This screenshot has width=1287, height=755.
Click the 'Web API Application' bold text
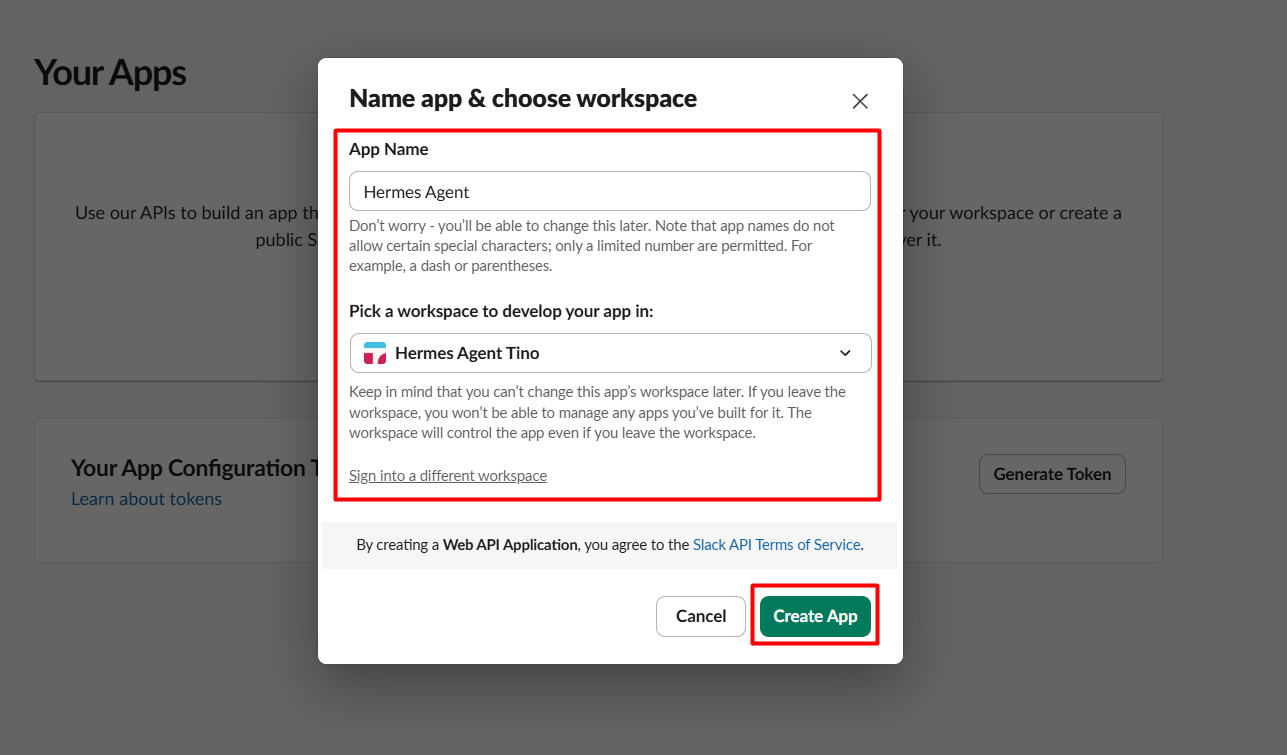[510, 545]
